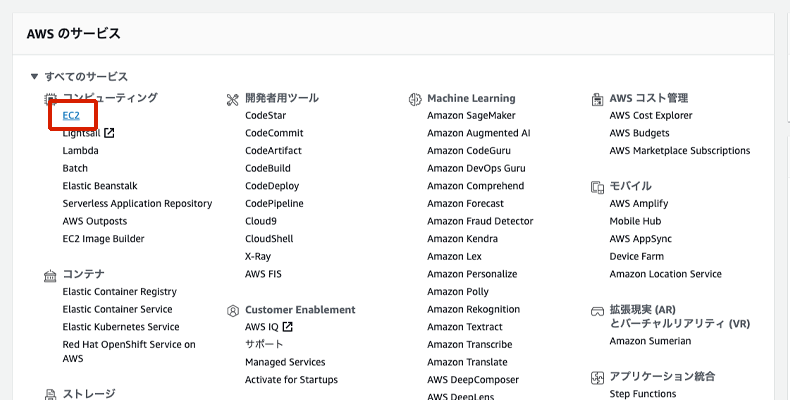Open Amazon Forecast
Image resolution: width=790 pixels, height=400 pixels.
coord(466,204)
